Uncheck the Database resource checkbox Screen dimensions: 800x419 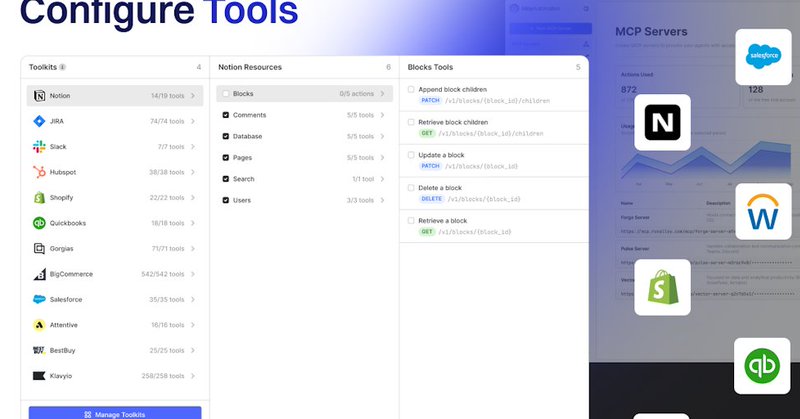click(226, 136)
